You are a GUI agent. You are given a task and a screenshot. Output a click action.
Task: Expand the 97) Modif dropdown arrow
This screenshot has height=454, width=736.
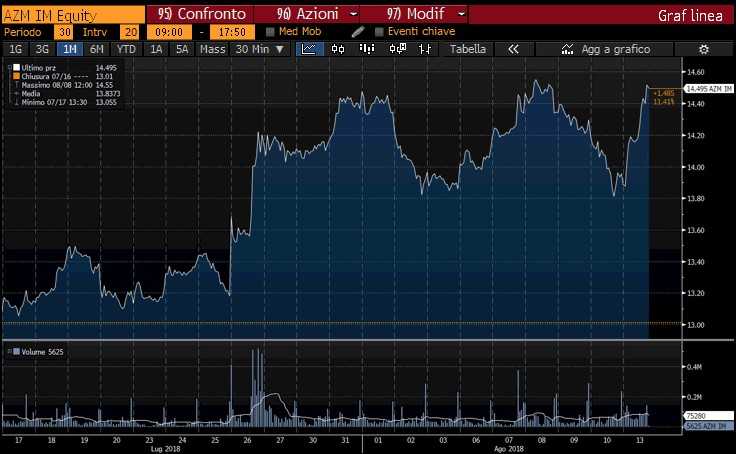coord(461,15)
